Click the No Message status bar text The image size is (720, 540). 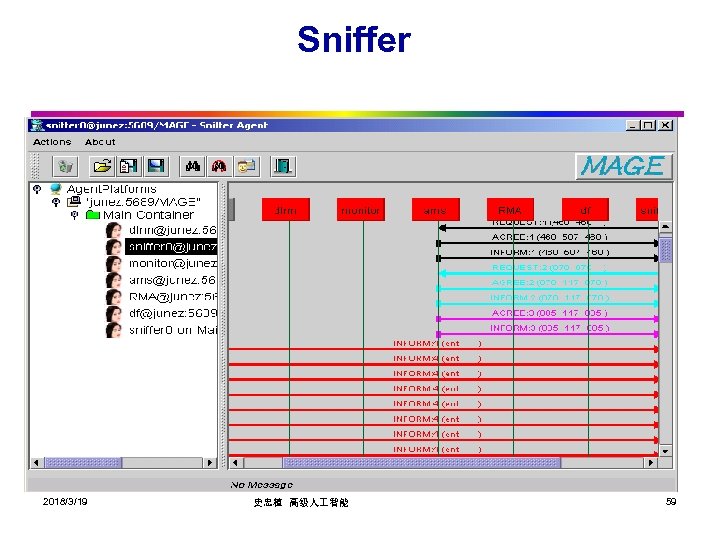click(x=262, y=485)
